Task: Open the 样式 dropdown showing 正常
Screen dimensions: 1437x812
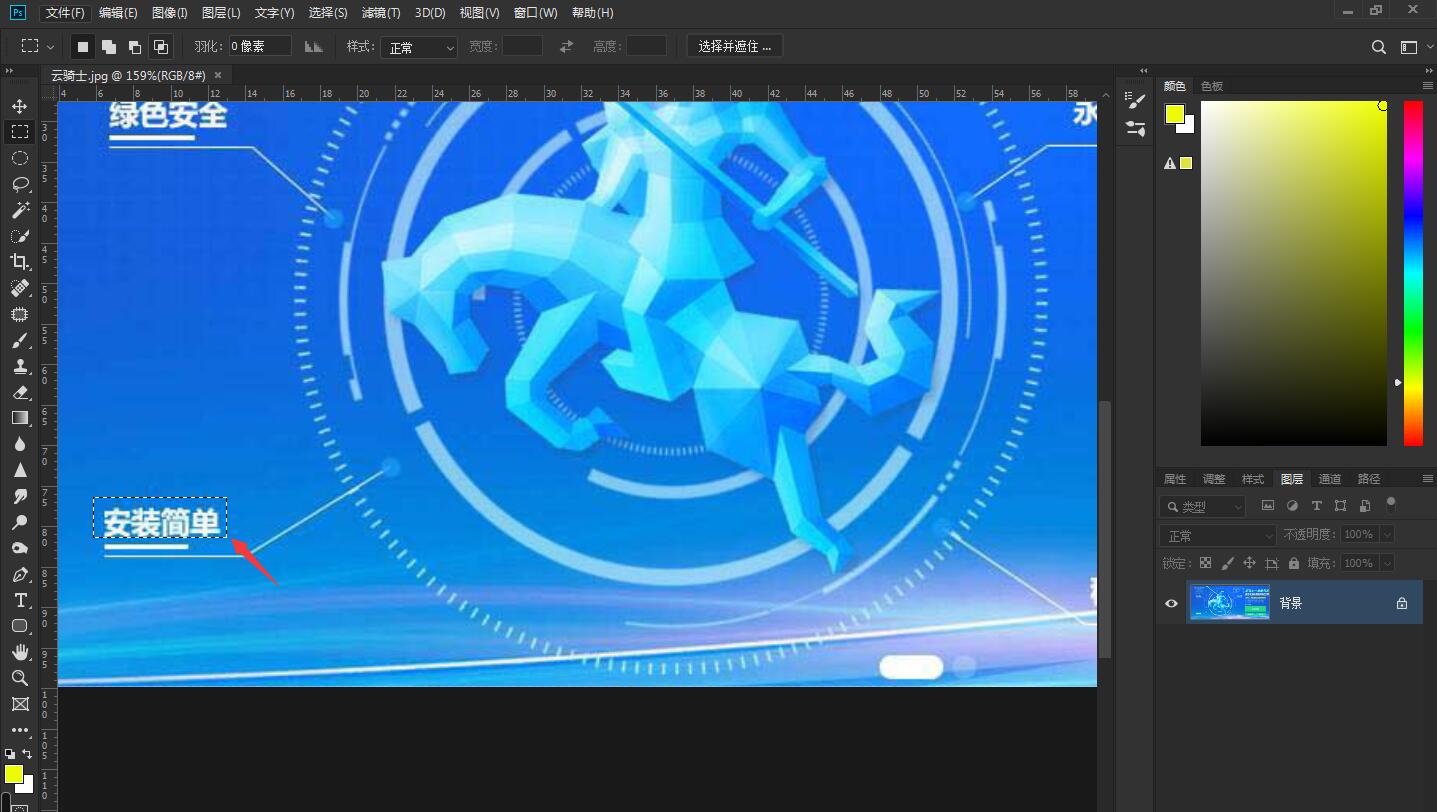Action: (418, 47)
